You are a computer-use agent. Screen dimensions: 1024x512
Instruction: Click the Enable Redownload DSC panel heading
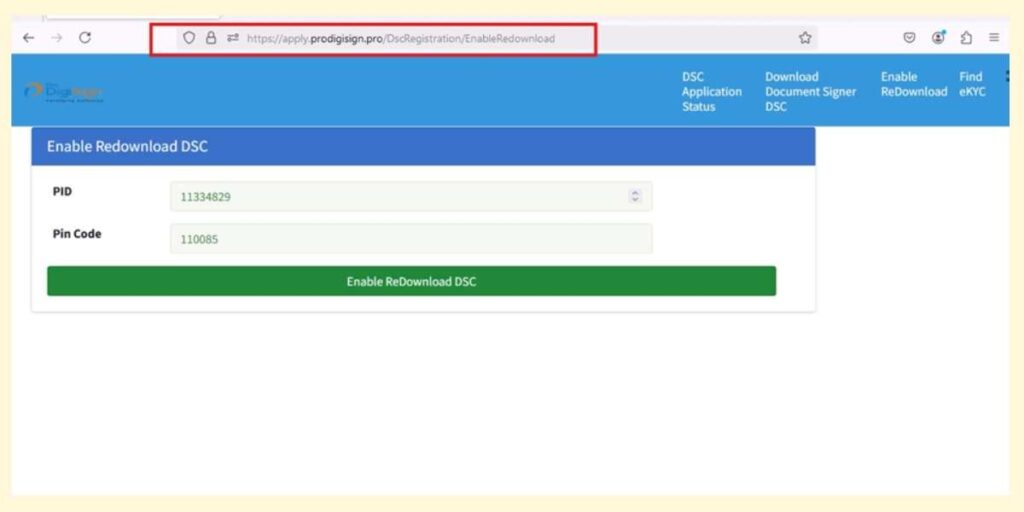click(127, 146)
